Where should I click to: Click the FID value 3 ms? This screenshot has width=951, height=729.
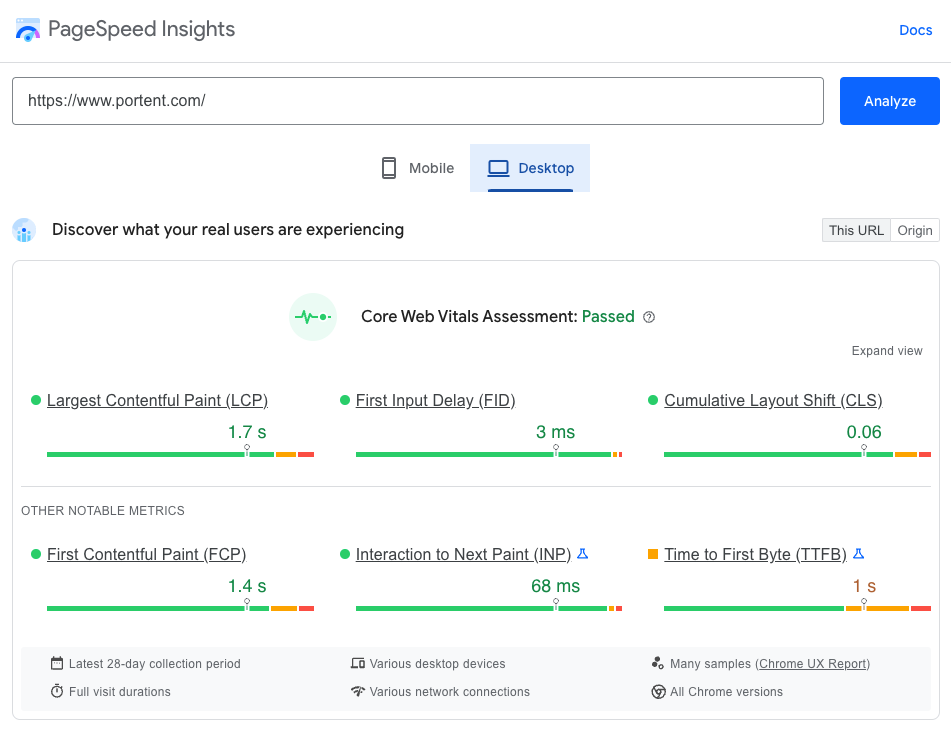pos(556,432)
